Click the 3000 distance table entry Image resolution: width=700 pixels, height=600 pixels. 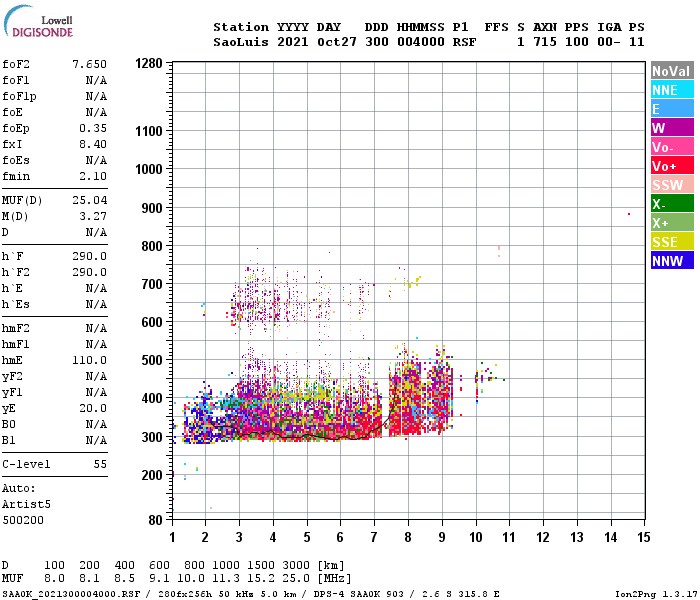point(296,565)
